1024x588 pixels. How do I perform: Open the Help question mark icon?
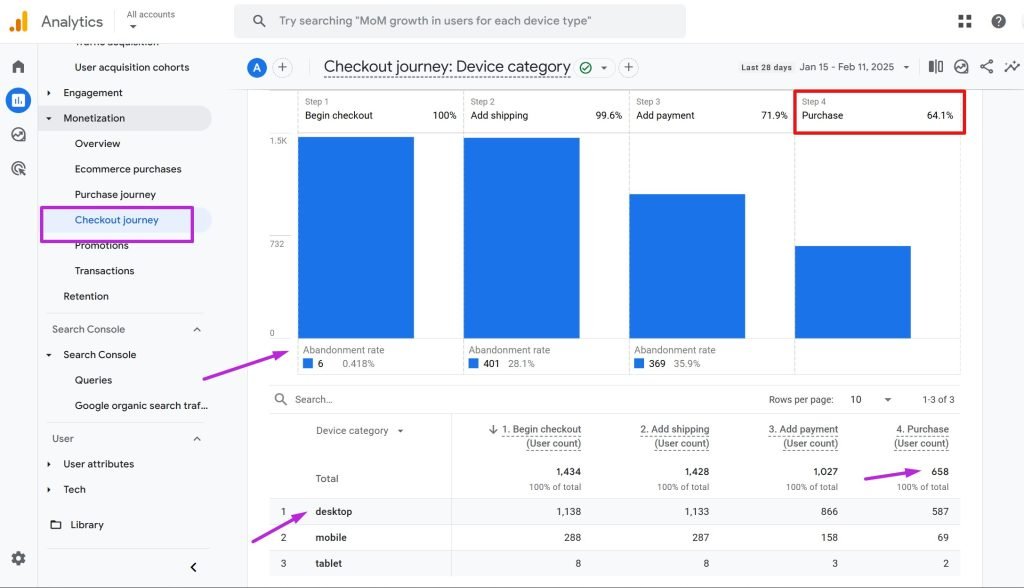(x=998, y=21)
